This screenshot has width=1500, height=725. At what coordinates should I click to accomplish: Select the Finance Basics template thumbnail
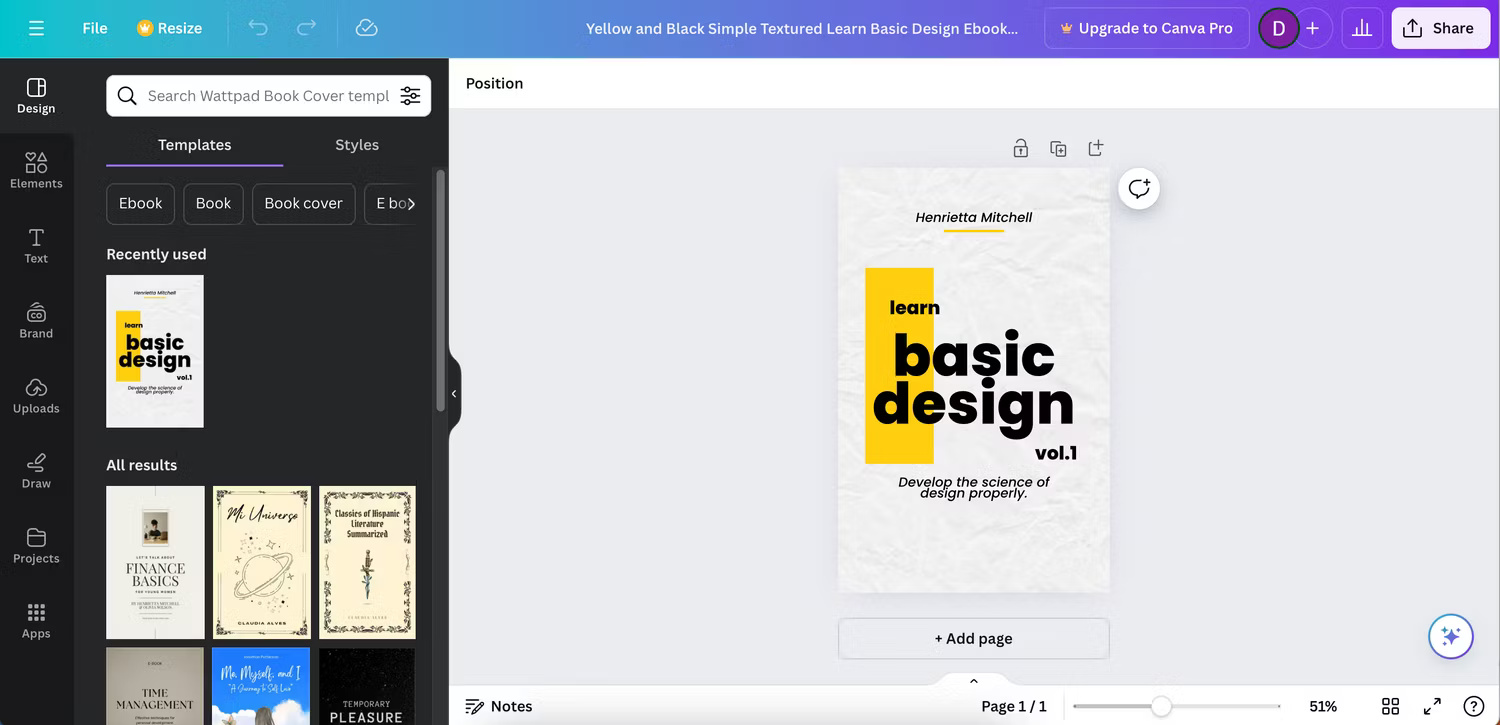click(155, 562)
